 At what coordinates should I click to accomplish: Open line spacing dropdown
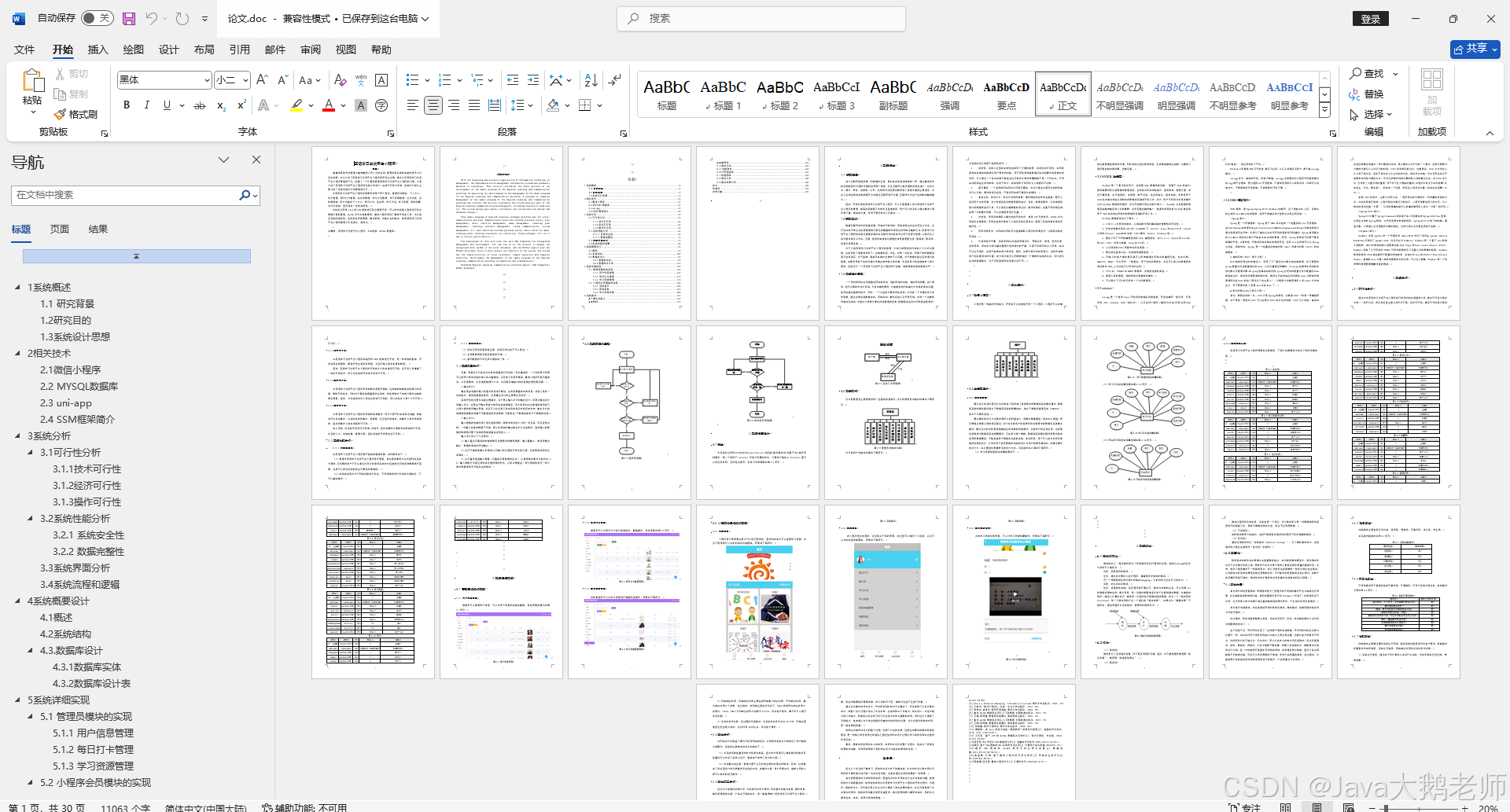(x=521, y=105)
